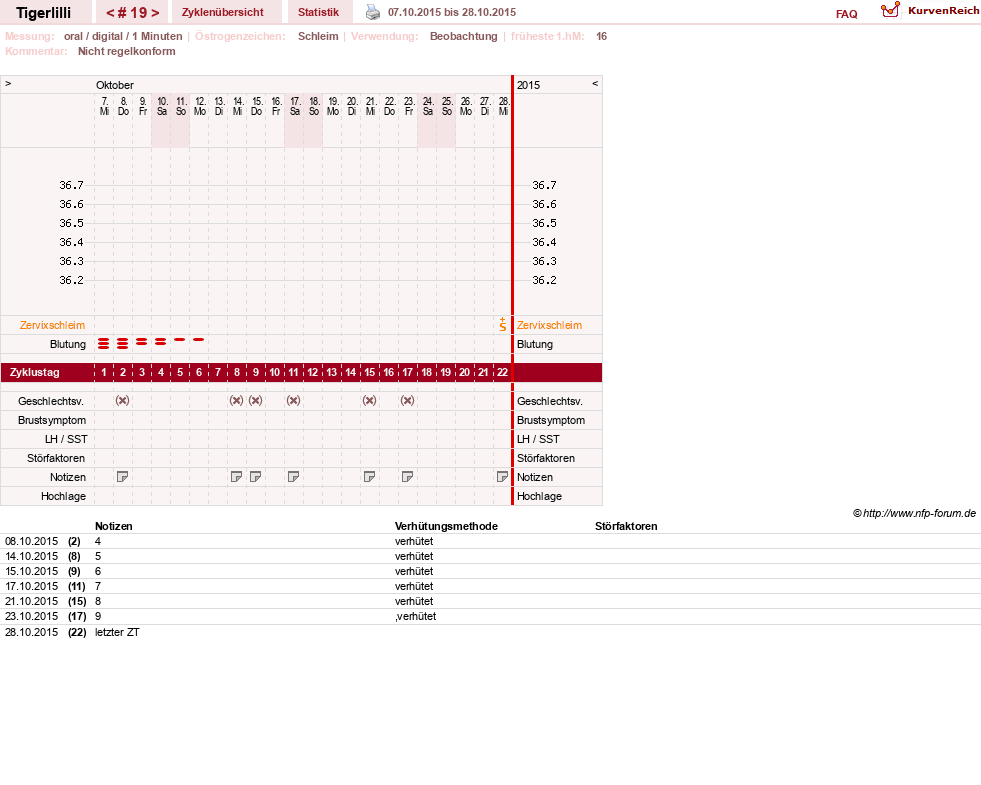Visit the http://www.nfp-forum.de link

pyautogui.click(x=919, y=514)
